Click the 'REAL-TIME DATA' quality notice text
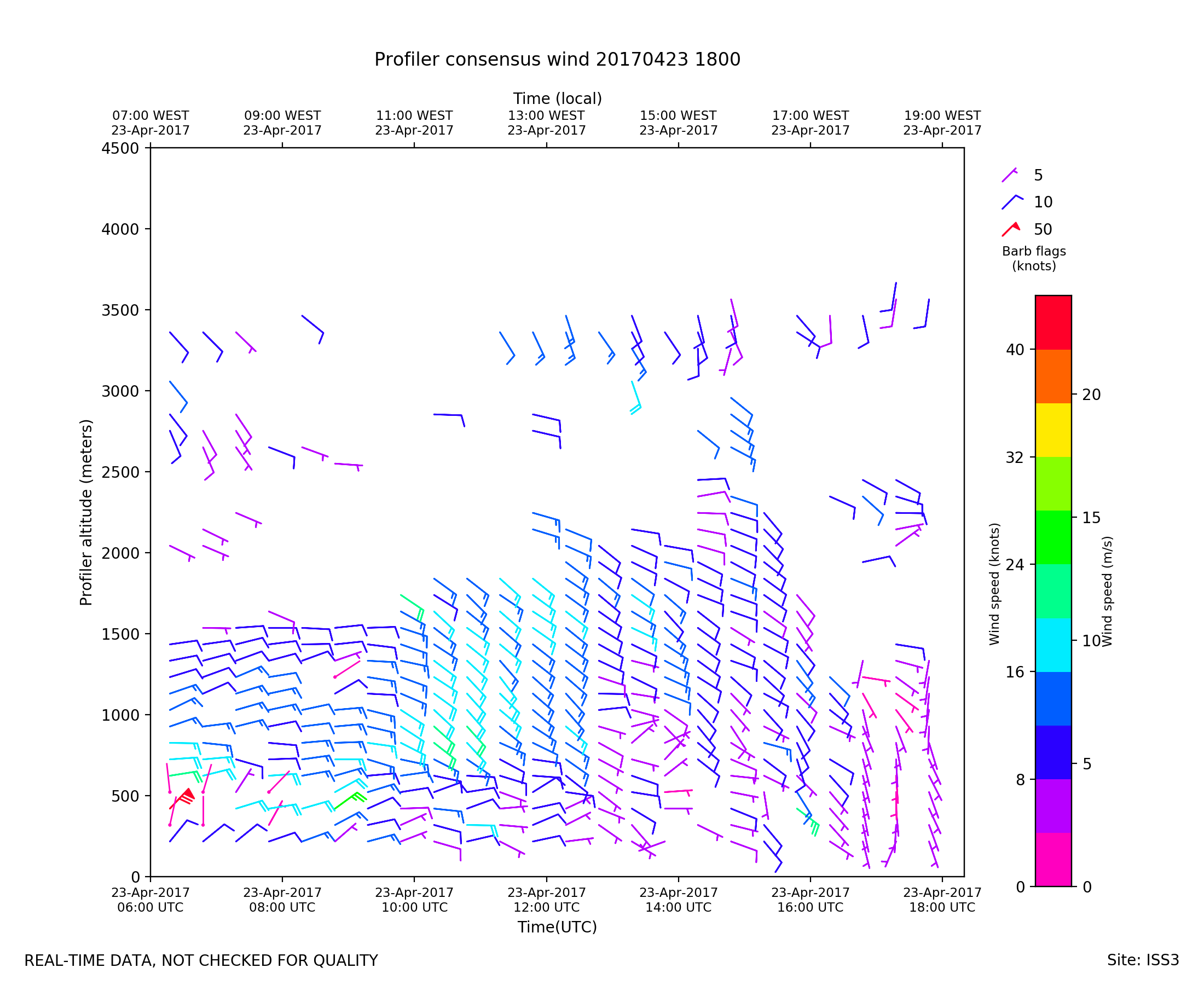 click(x=201, y=960)
